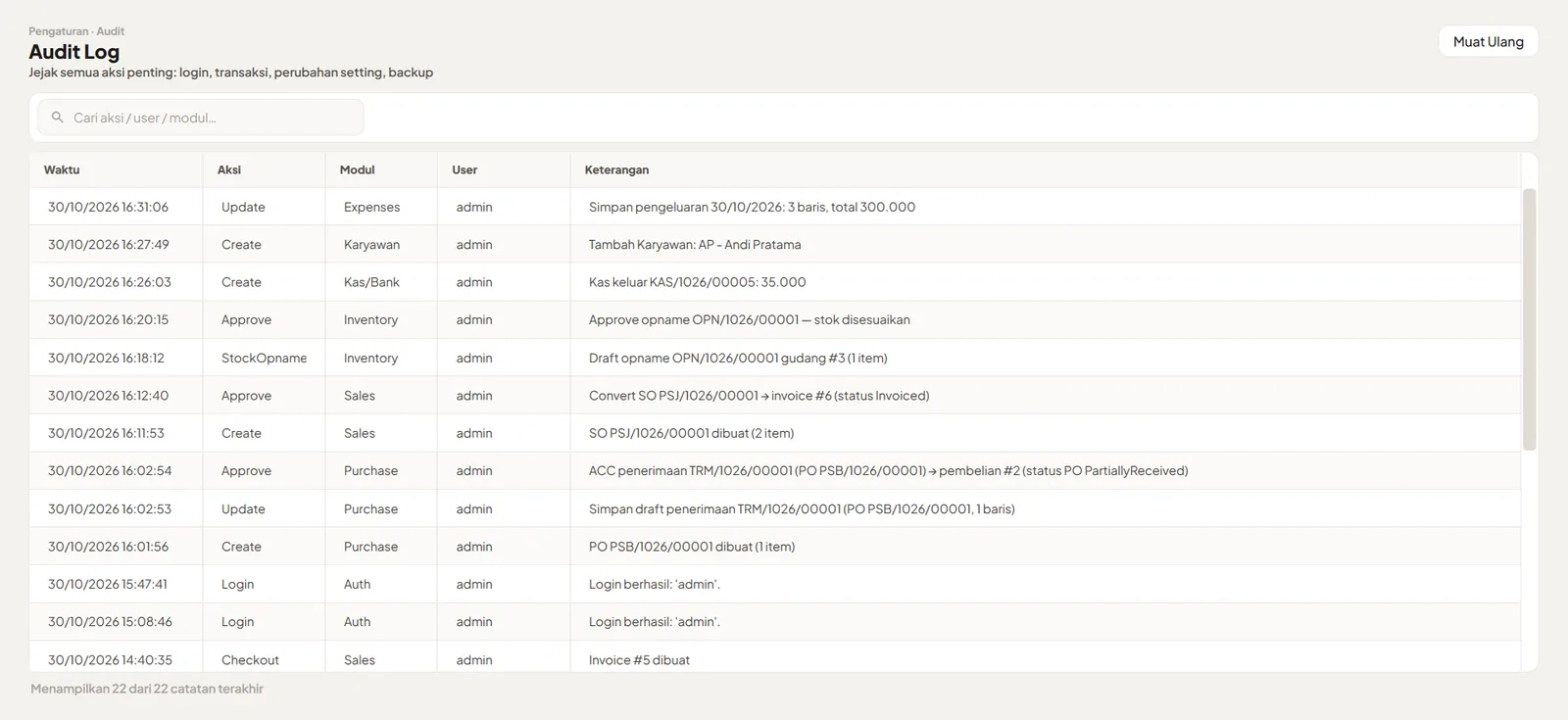Image resolution: width=1568 pixels, height=720 pixels.
Task: Click admin user in the Expenses row
Action: pos(474,207)
